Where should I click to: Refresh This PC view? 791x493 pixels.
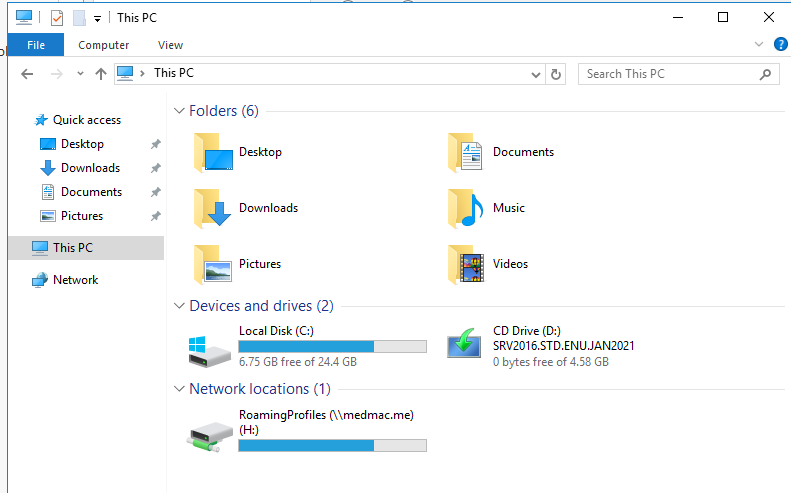coord(555,75)
